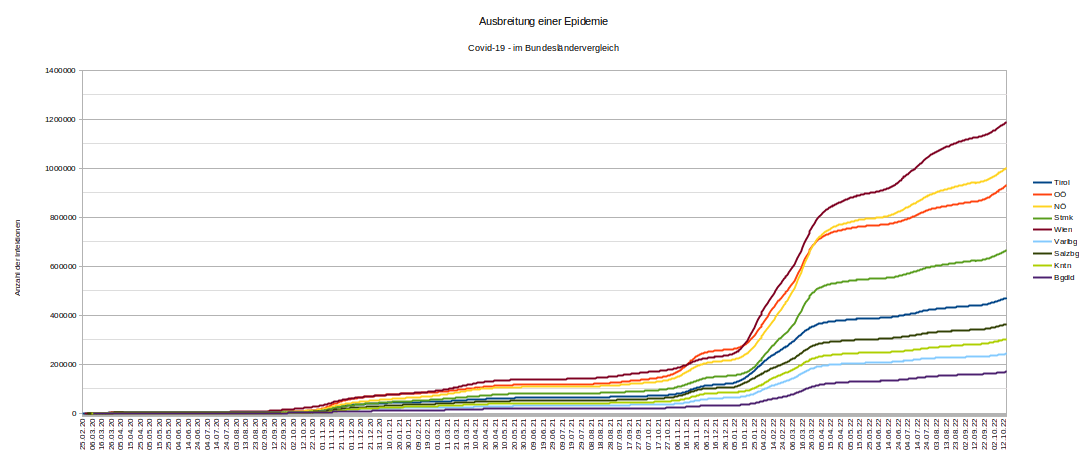Click the 200000 y-axis label
Screen dimensions: 1087x460
[62, 365]
